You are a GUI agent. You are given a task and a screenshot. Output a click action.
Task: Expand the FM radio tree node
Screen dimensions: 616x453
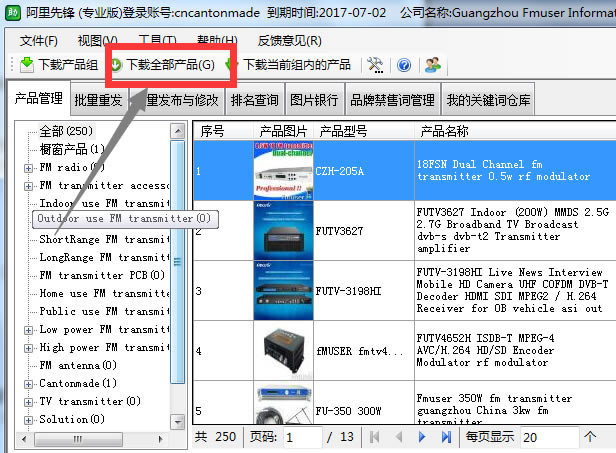click(x=28, y=167)
